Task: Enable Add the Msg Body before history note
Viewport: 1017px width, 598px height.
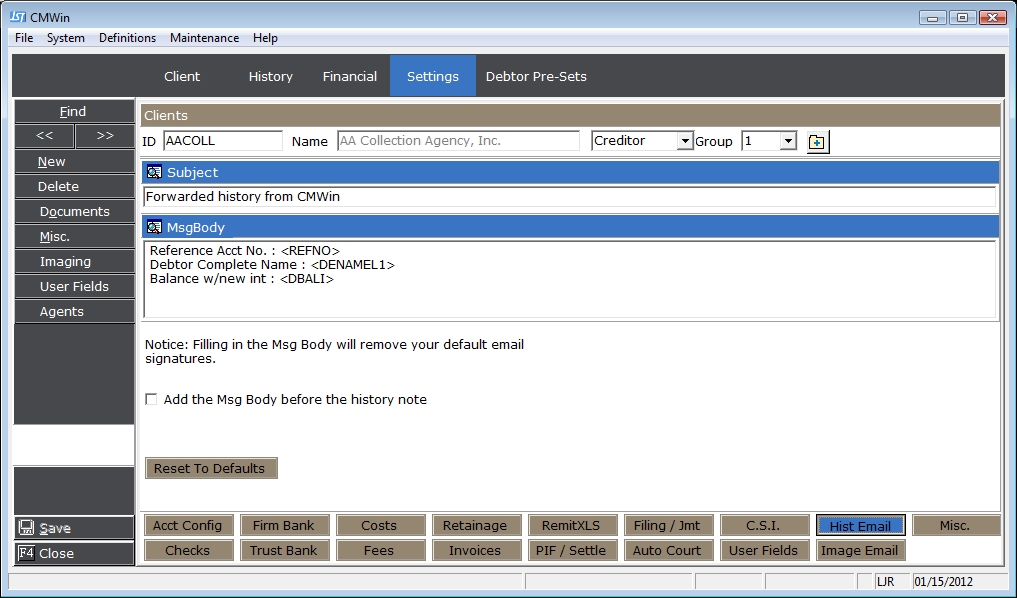Action: (152, 400)
